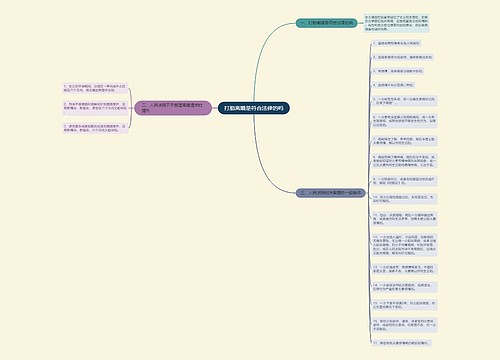
Task: Select item 4 under branch 三
Action: tap(393, 85)
